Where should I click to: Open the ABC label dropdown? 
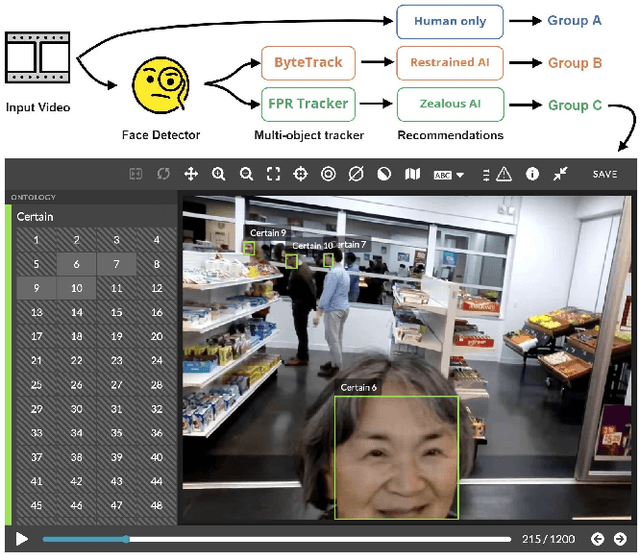tap(448, 175)
